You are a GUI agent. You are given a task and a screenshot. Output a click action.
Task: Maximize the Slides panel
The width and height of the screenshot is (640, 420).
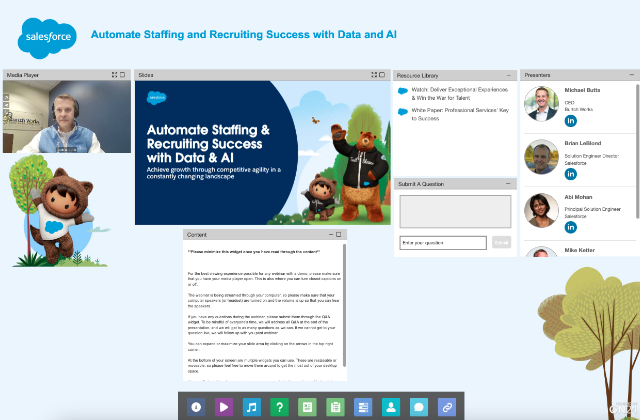click(x=382, y=75)
